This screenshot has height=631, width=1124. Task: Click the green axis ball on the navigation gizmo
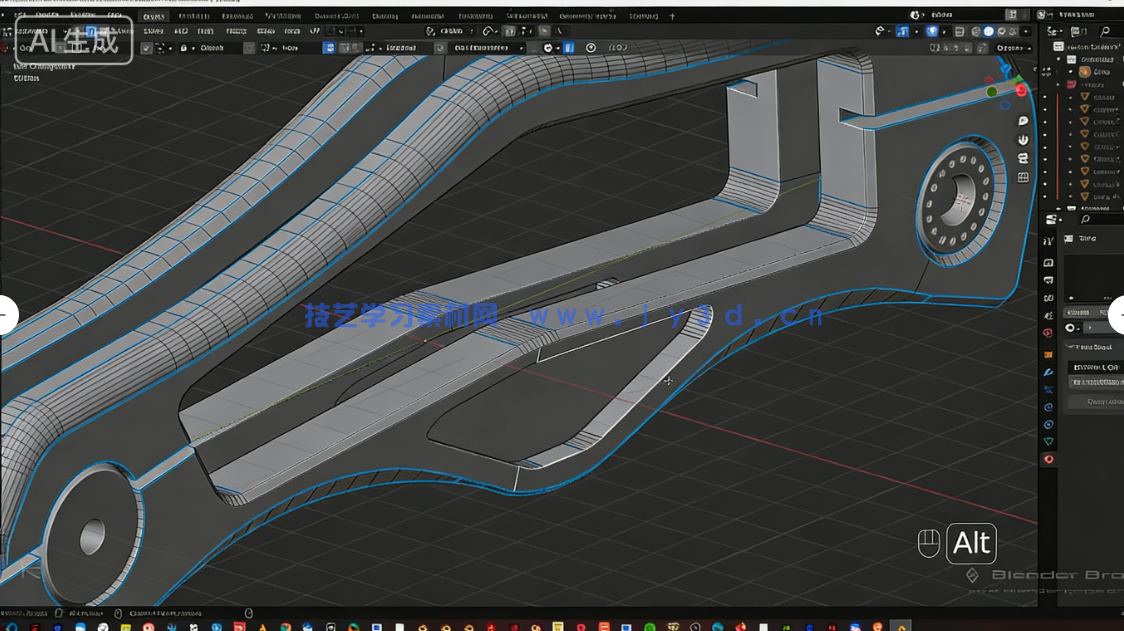(x=992, y=92)
